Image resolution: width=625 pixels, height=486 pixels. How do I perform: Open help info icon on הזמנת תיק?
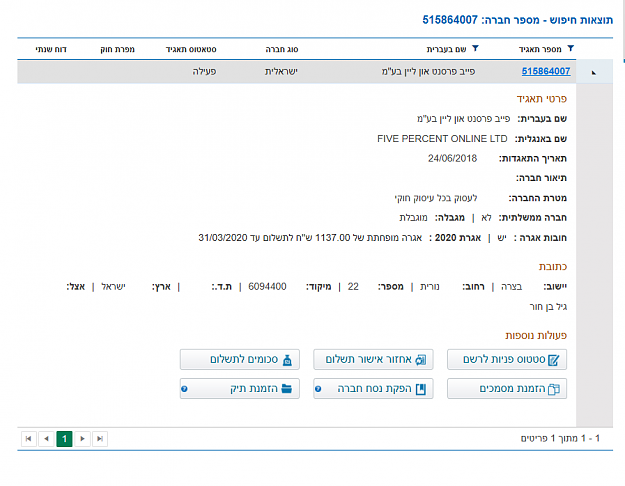(x=184, y=389)
